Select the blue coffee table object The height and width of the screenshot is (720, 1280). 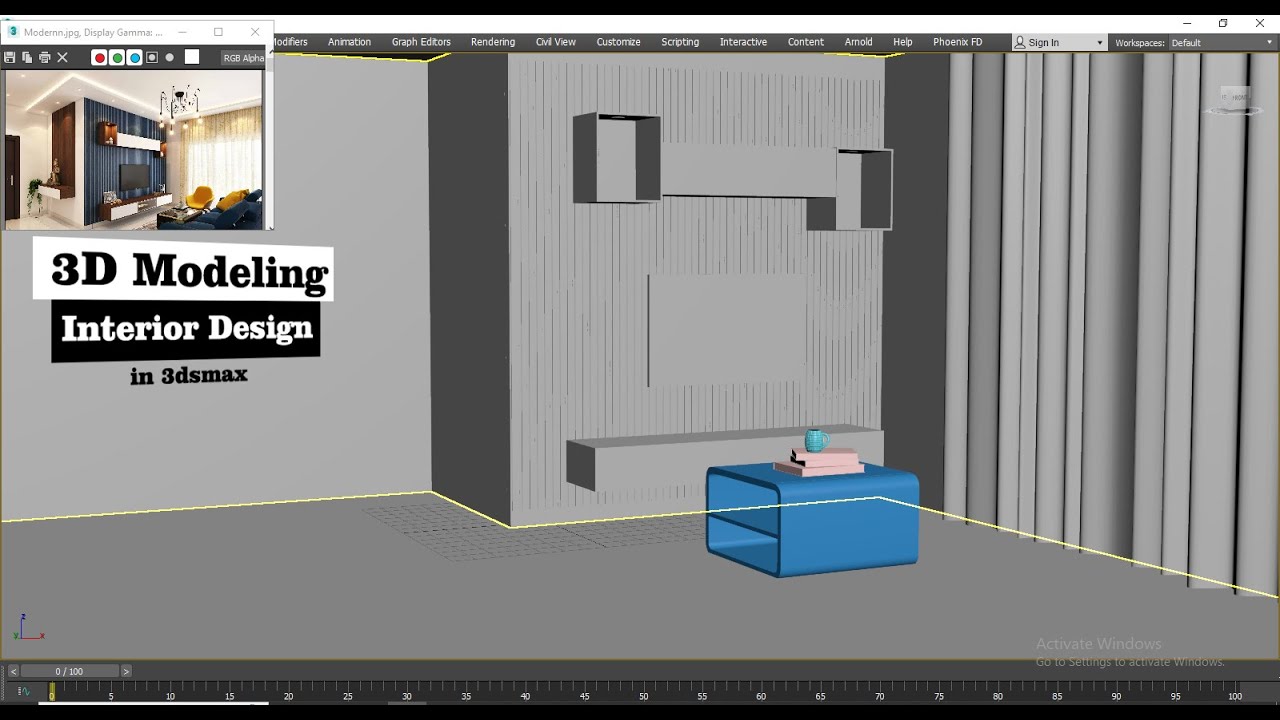(812, 520)
